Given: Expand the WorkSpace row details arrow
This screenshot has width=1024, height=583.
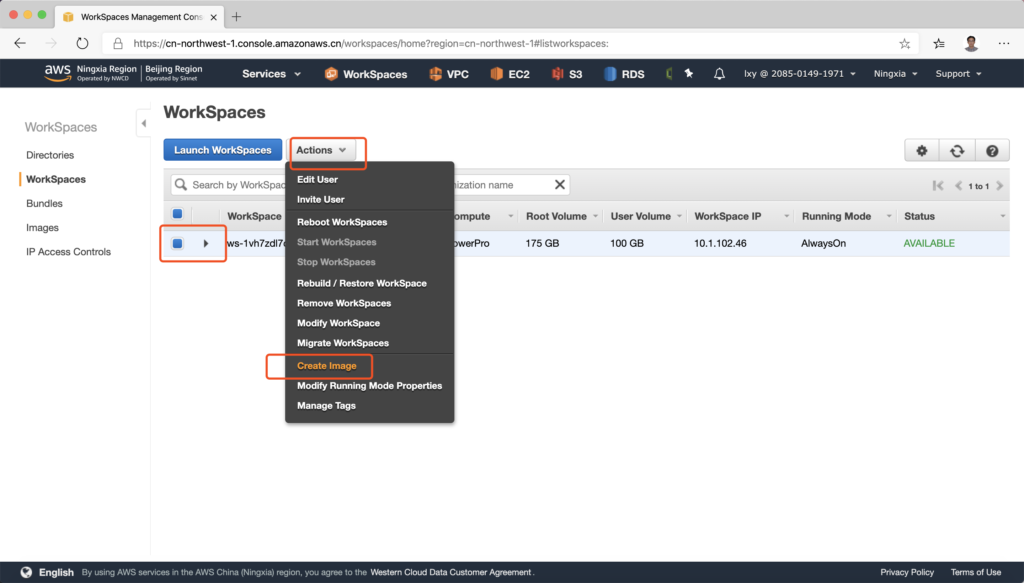Looking at the screenshot, I should pyautogui.click(x=206, y=243).
